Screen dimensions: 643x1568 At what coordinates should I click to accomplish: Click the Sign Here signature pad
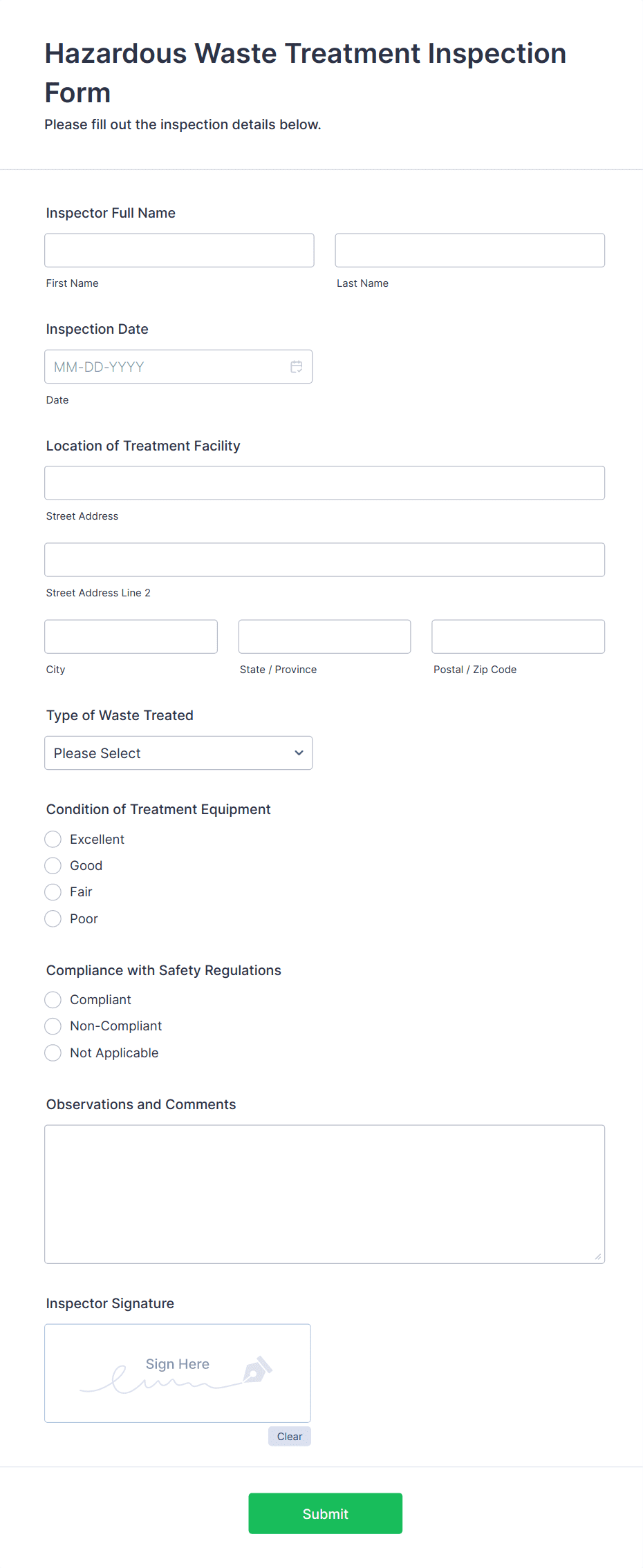tap(177, 1373)
